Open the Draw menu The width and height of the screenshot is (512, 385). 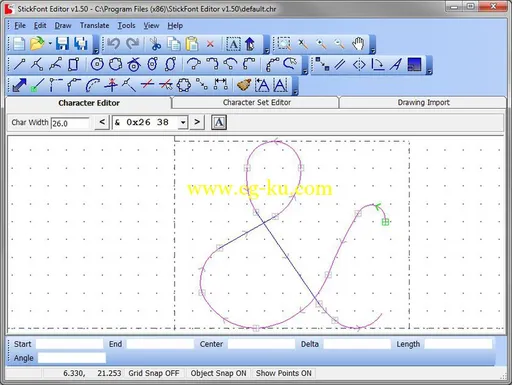coord(63,26)
